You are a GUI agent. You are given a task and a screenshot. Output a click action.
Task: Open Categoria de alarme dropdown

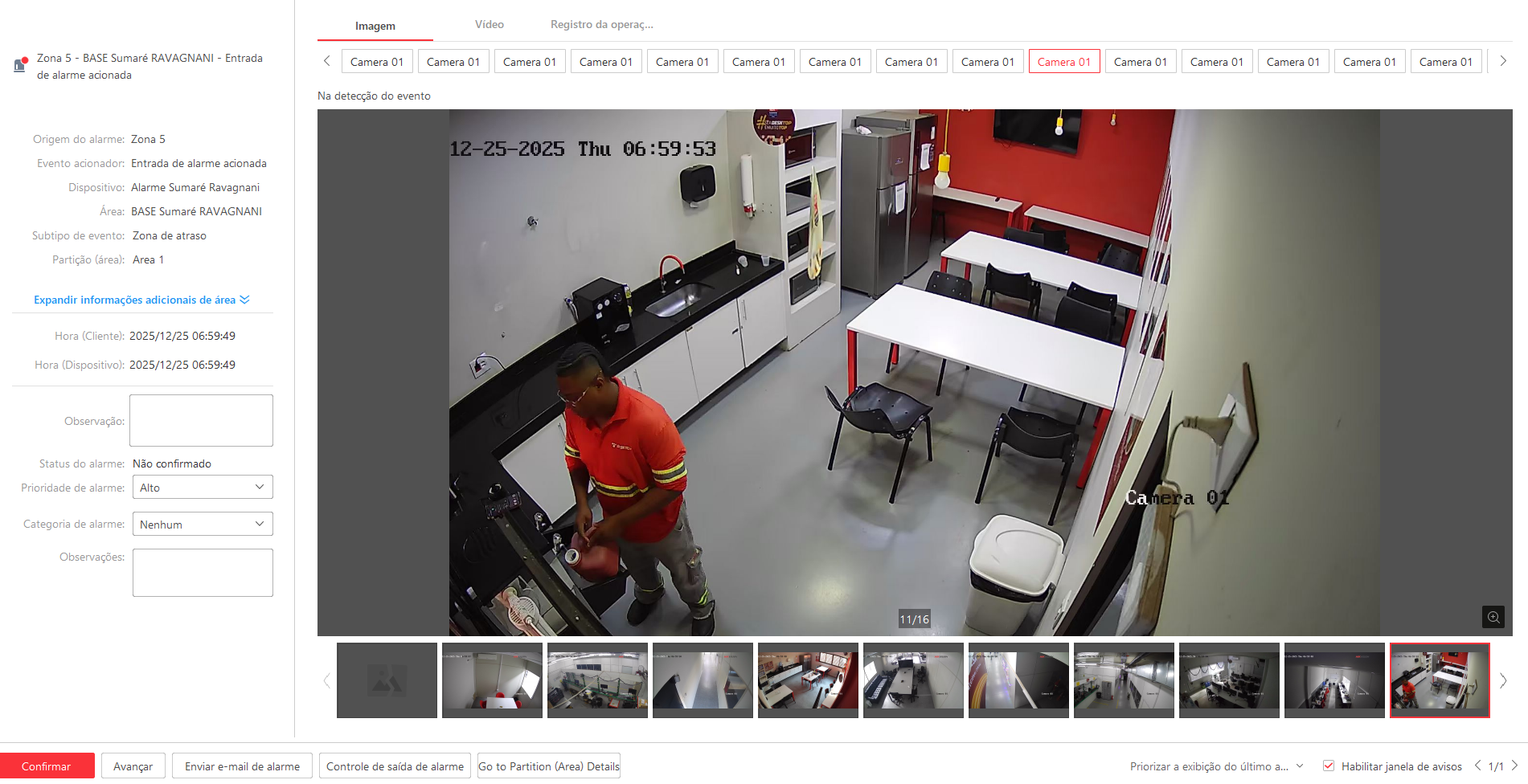[x=203, y=524]
